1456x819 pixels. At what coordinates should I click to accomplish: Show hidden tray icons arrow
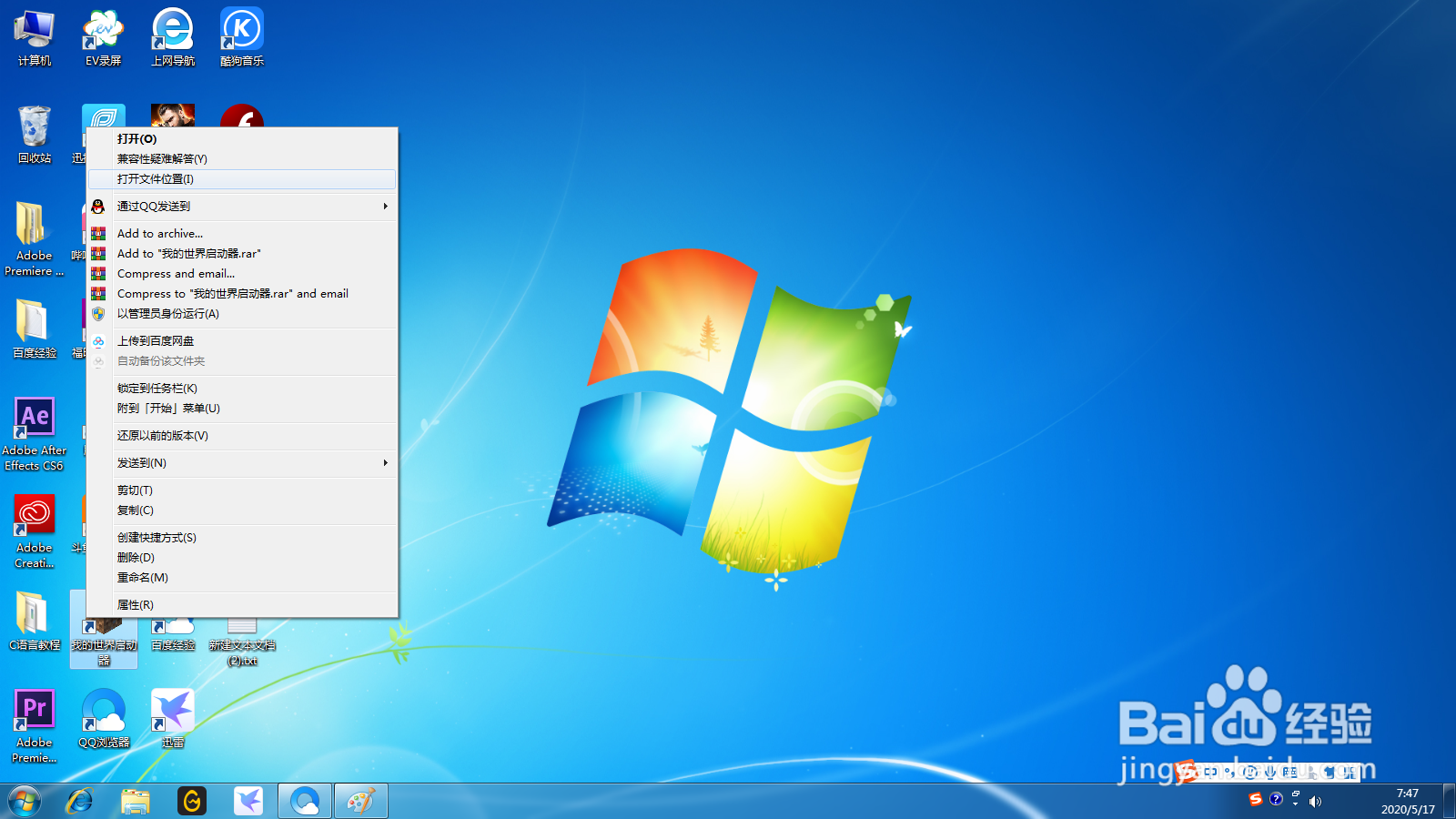point(1295,804)
